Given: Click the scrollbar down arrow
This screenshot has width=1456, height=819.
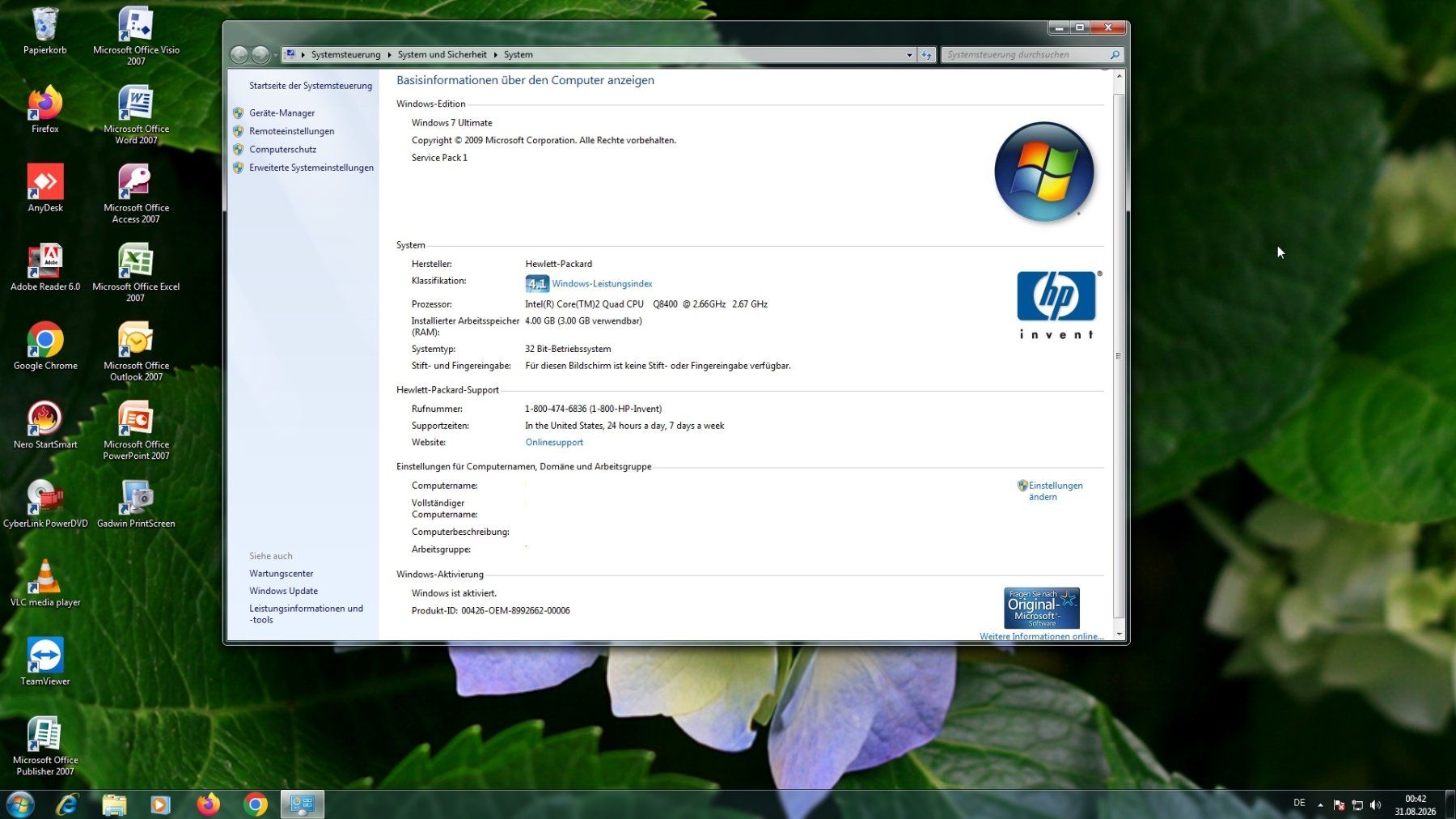Looking at the screenshot, I should (x=1119, y=634).
